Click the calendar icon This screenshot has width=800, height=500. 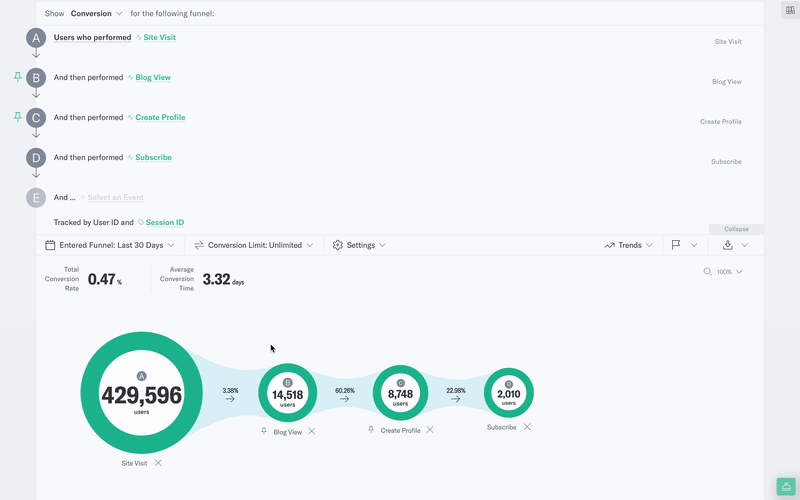point(50,245)
